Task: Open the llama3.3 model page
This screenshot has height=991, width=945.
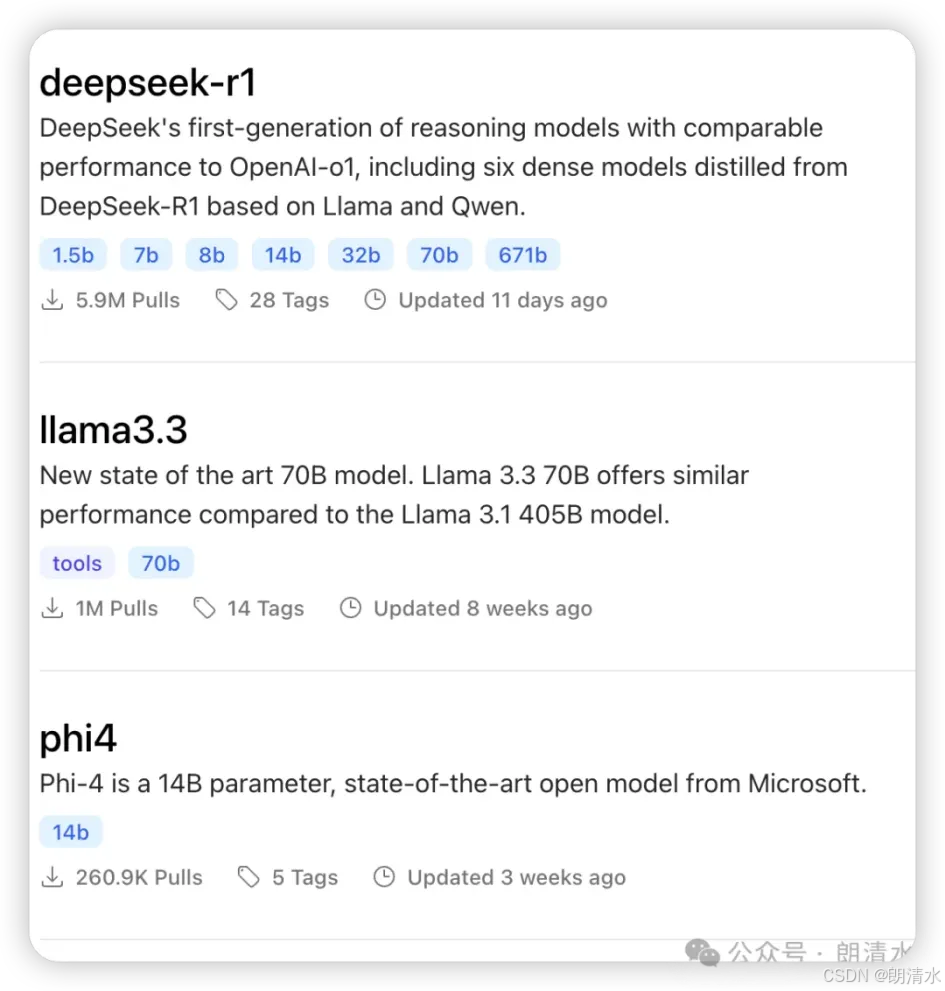Action: tap(113, 430)
